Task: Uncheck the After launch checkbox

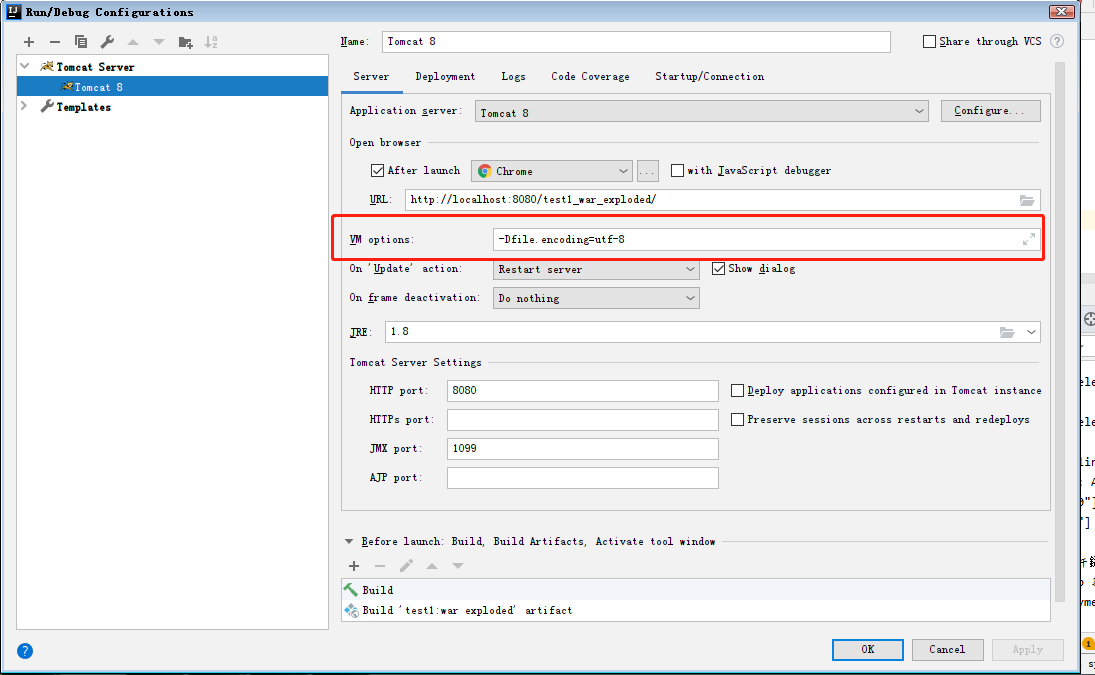Action: 377,170
